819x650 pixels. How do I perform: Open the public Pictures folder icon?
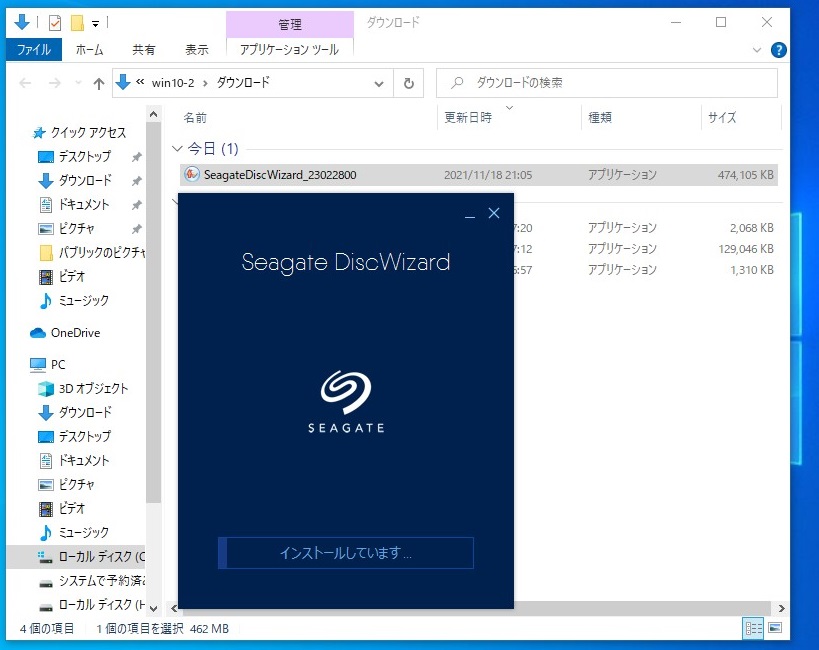click(x=46, y=252)
